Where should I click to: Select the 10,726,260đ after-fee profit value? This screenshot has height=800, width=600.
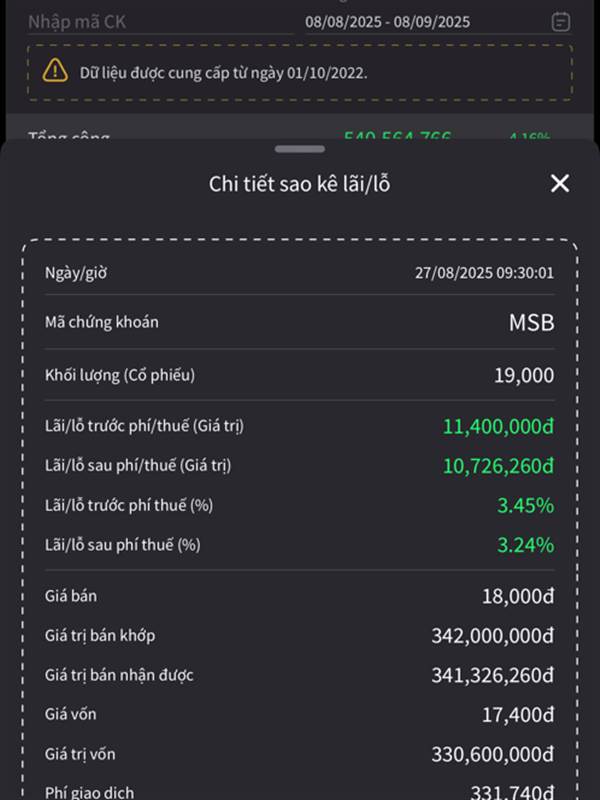click(498, 466)
